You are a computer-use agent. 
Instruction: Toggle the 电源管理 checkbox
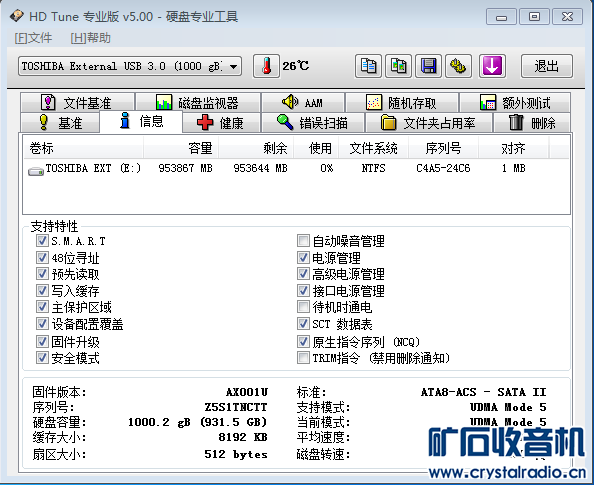click(303, 258)
